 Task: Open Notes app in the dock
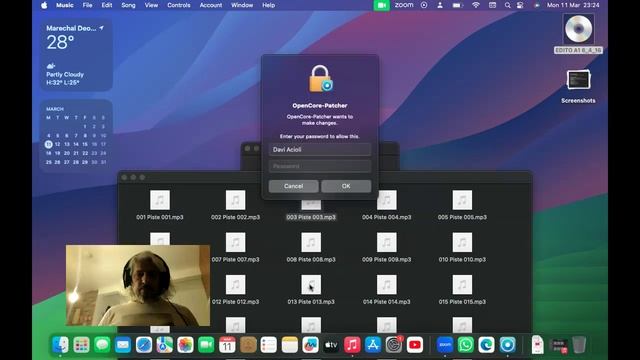coord(289,345)
